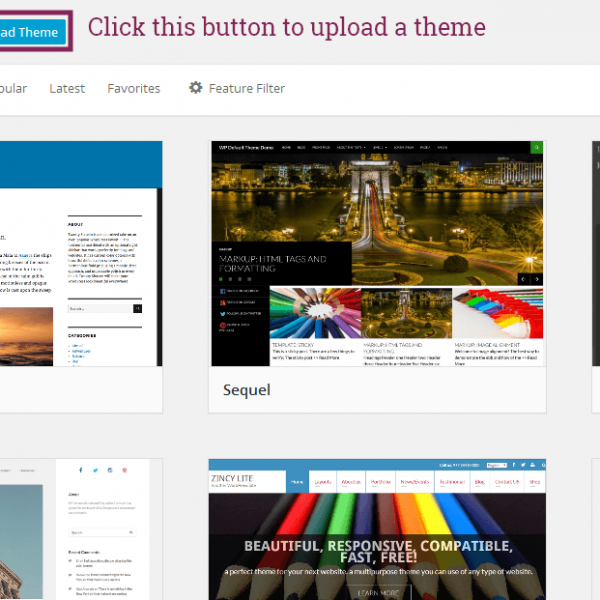The width and height of the screenshot is (600, 600).
Task: Open the Feature Filter text link
Action: tap(246, 88)
